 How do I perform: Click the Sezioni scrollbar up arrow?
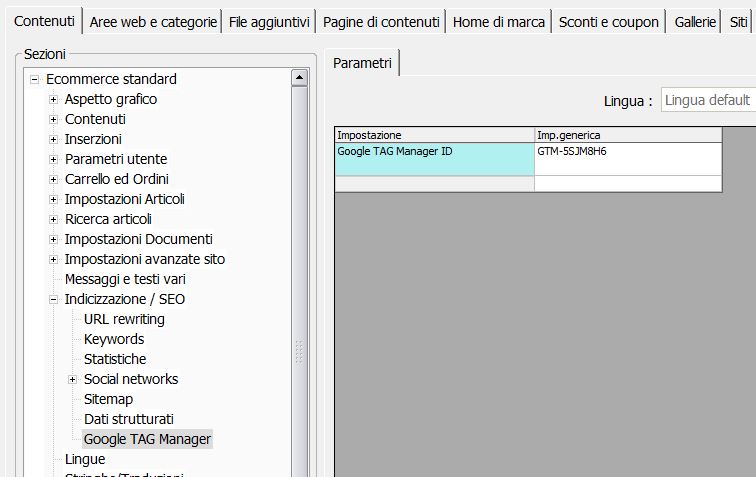pos(299,78)
